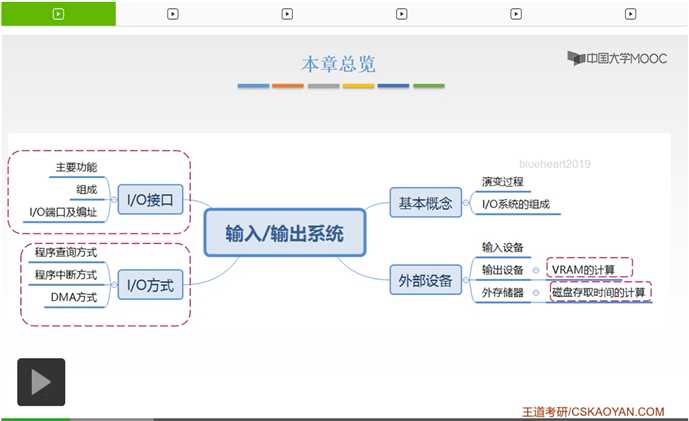Click the 输入设备 branch text
This screenshot has width=689, height=421.
pyautogui.click(x=503, y=247)
